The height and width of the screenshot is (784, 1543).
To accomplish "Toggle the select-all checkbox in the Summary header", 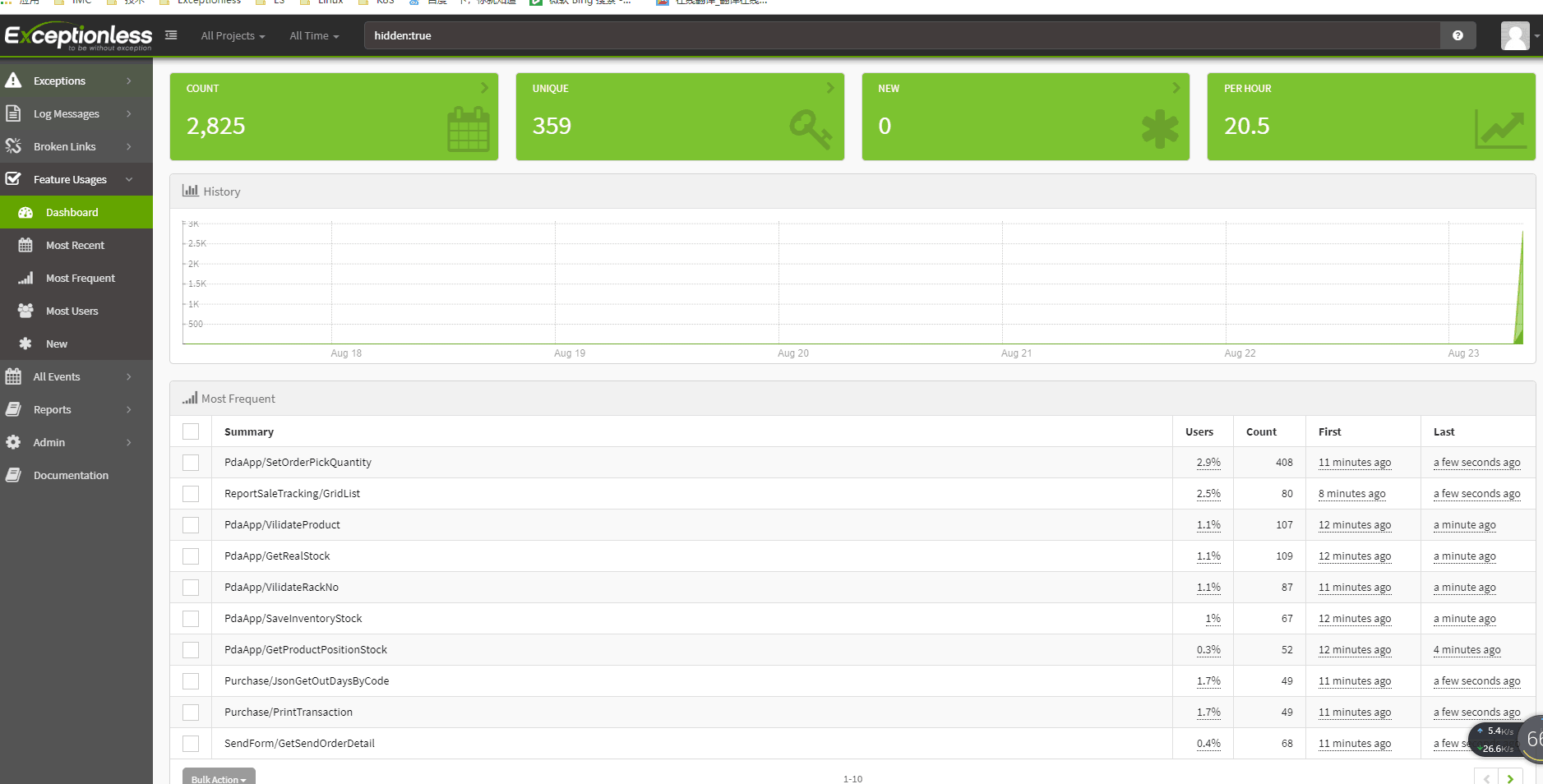I will tap(191, 431).
